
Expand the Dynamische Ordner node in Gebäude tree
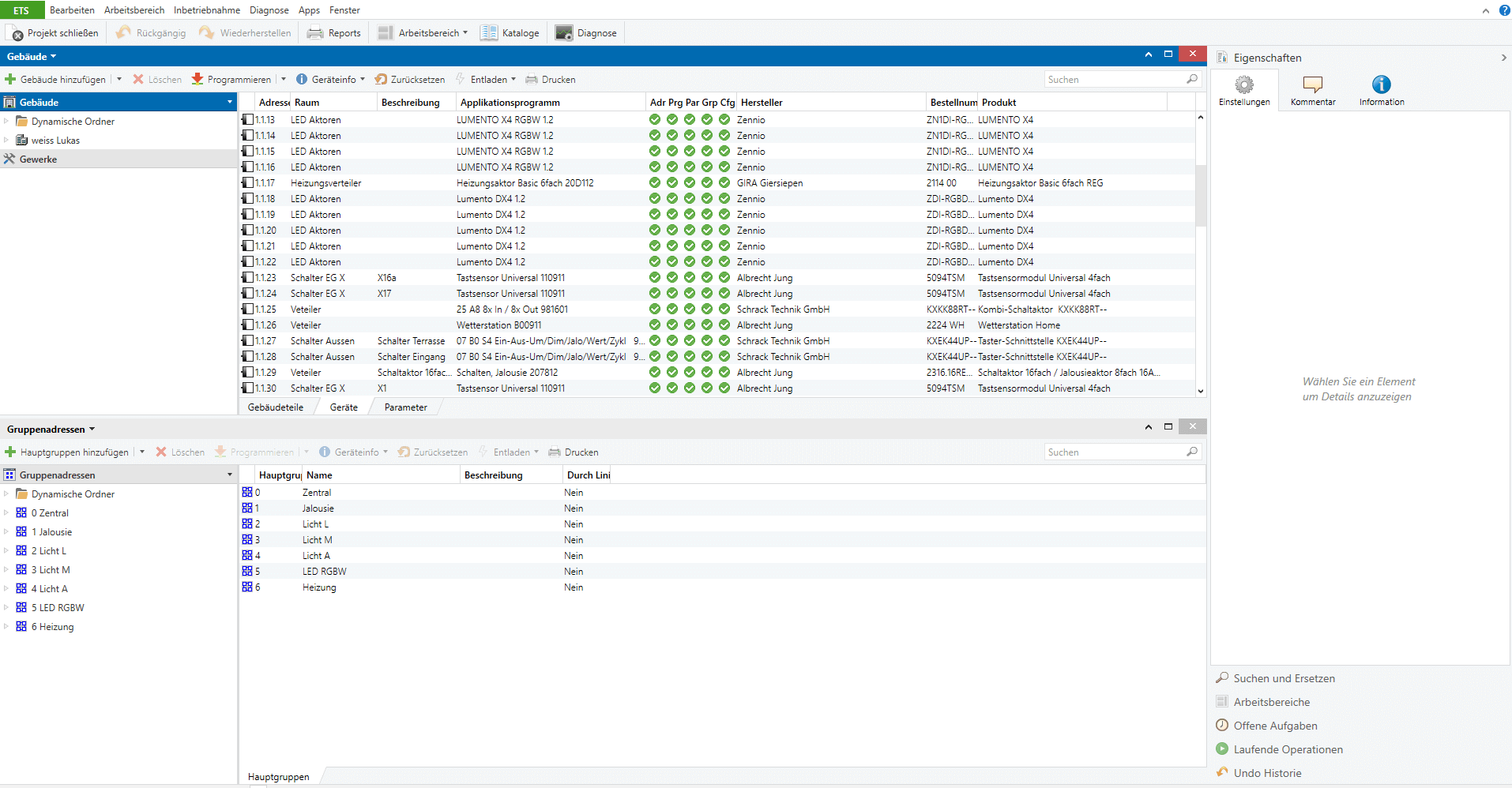pos(6,122)
